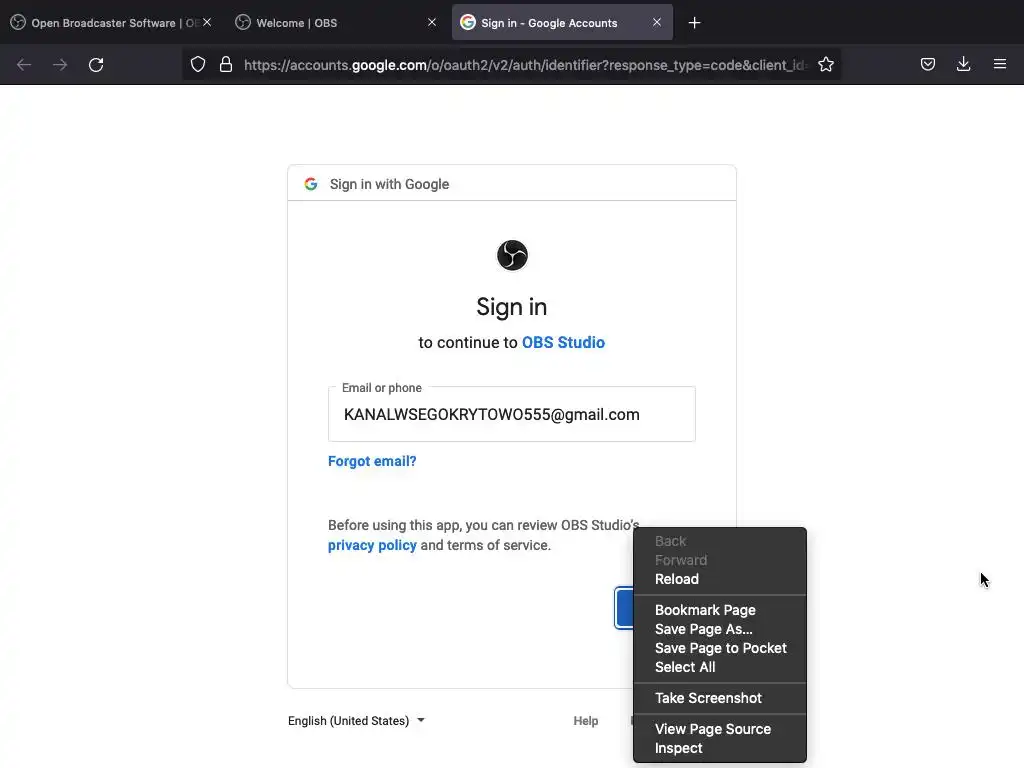
Task: Click the Forgot email? link
Action: tap(372, 461)
